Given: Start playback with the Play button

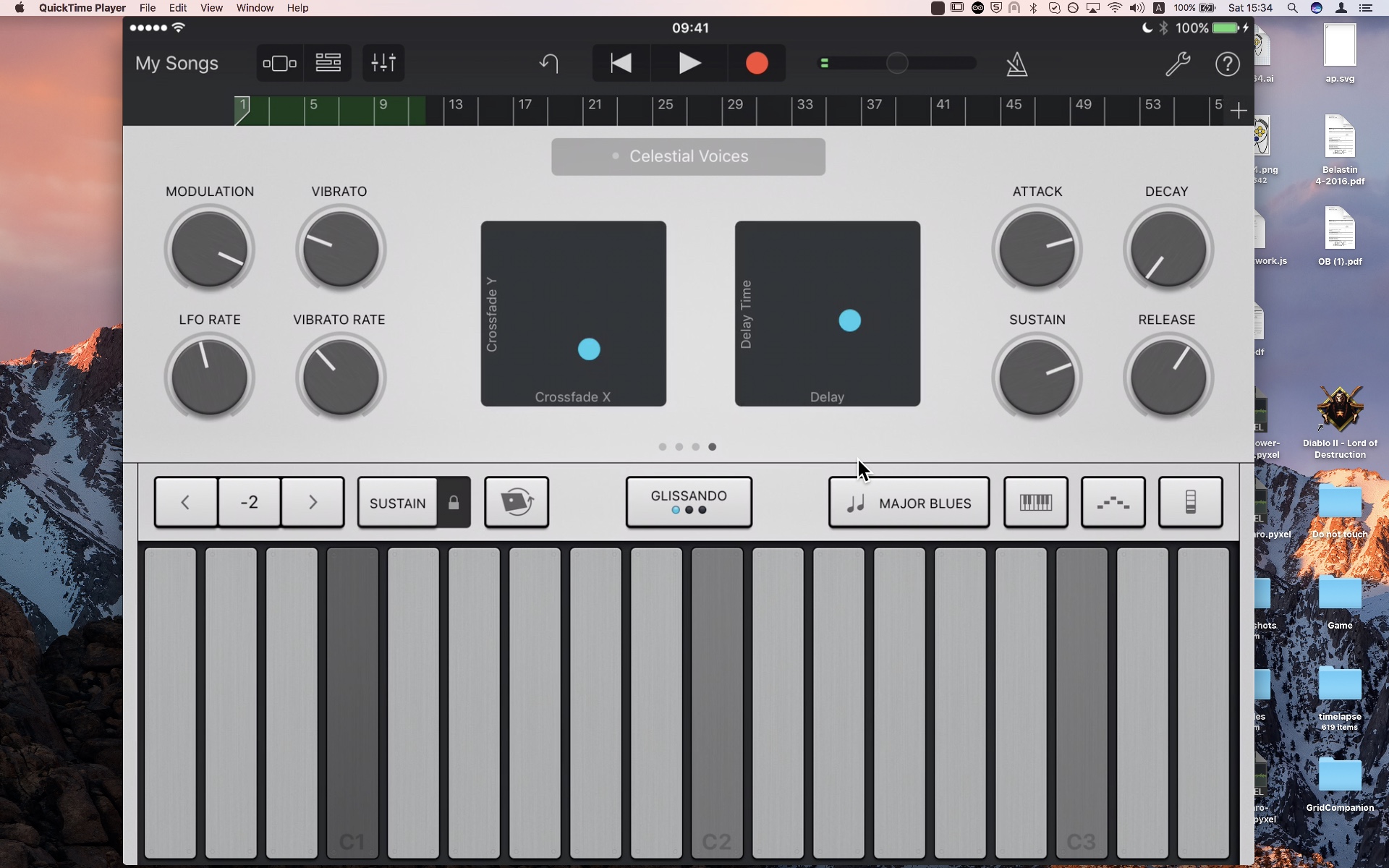Looking at the screenshot, I should pyautogui.click(x=689, y=63).
